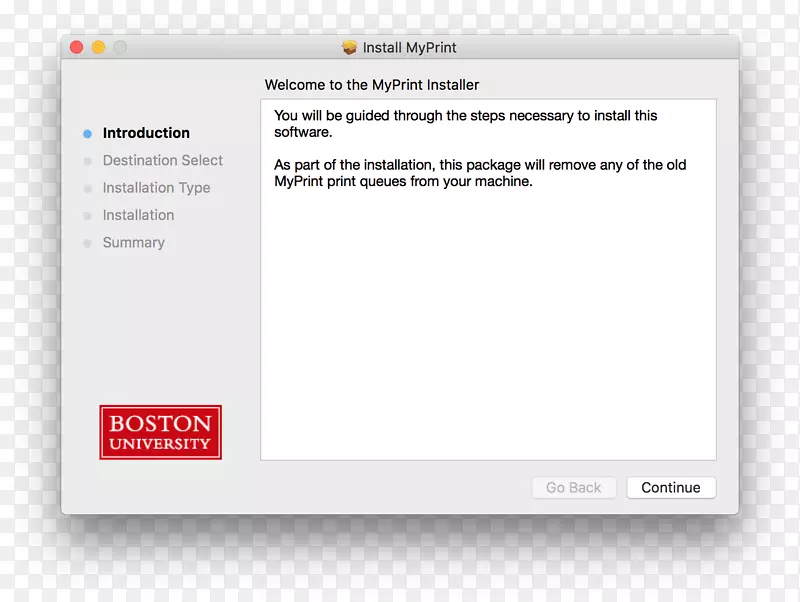Click the gray bullet beside Summary

(x=87, y=243)
